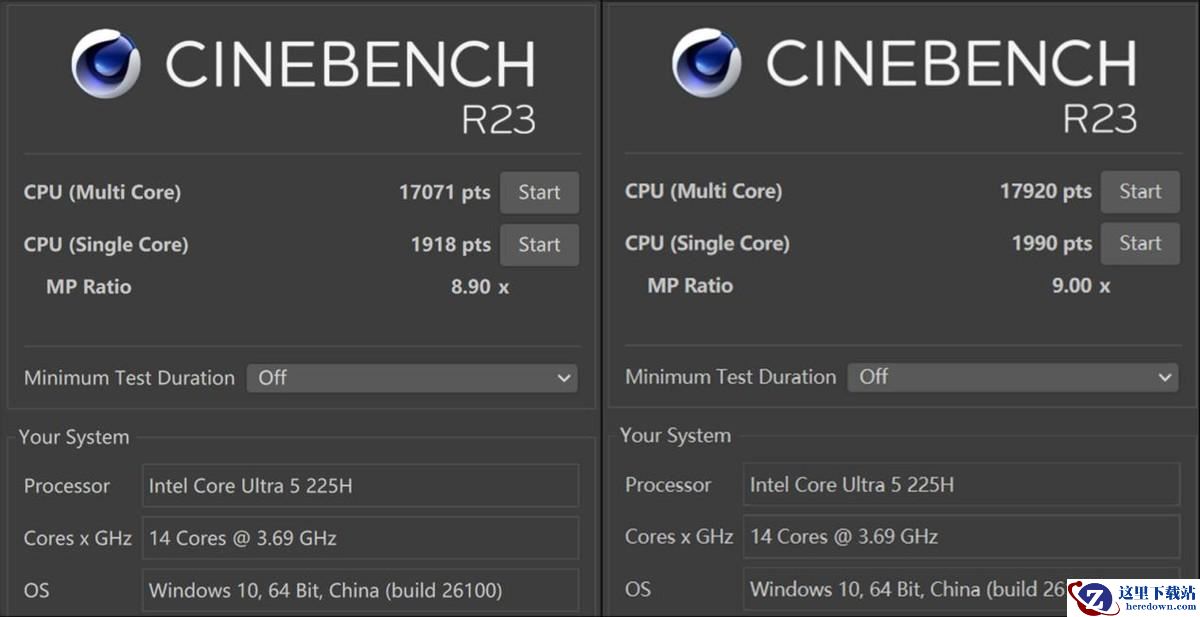Click the 8.90 x MP Ratio value
Screen dimensions: 1200x617
tap(480, 287)
